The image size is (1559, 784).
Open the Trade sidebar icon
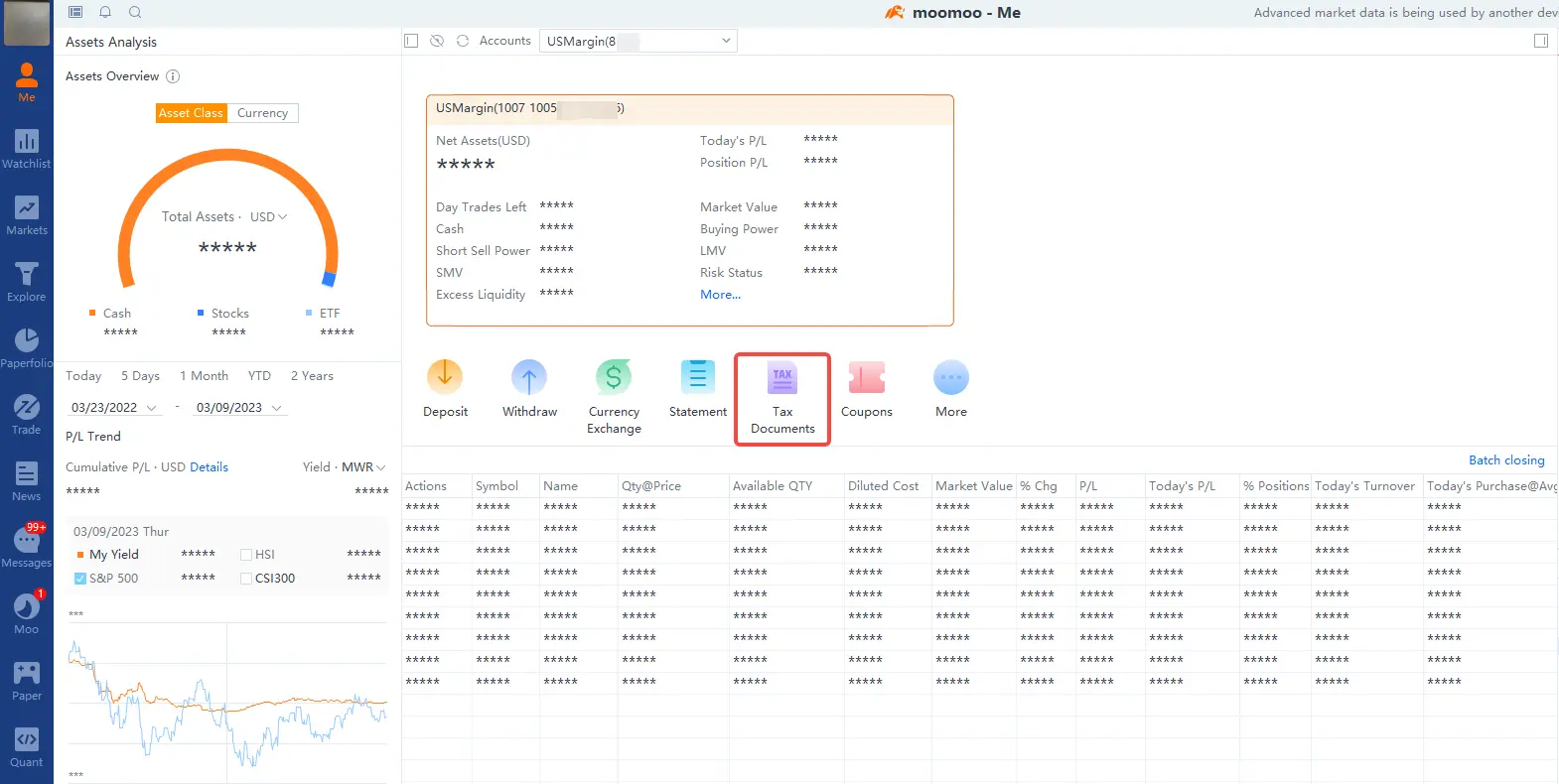[27, 415]
